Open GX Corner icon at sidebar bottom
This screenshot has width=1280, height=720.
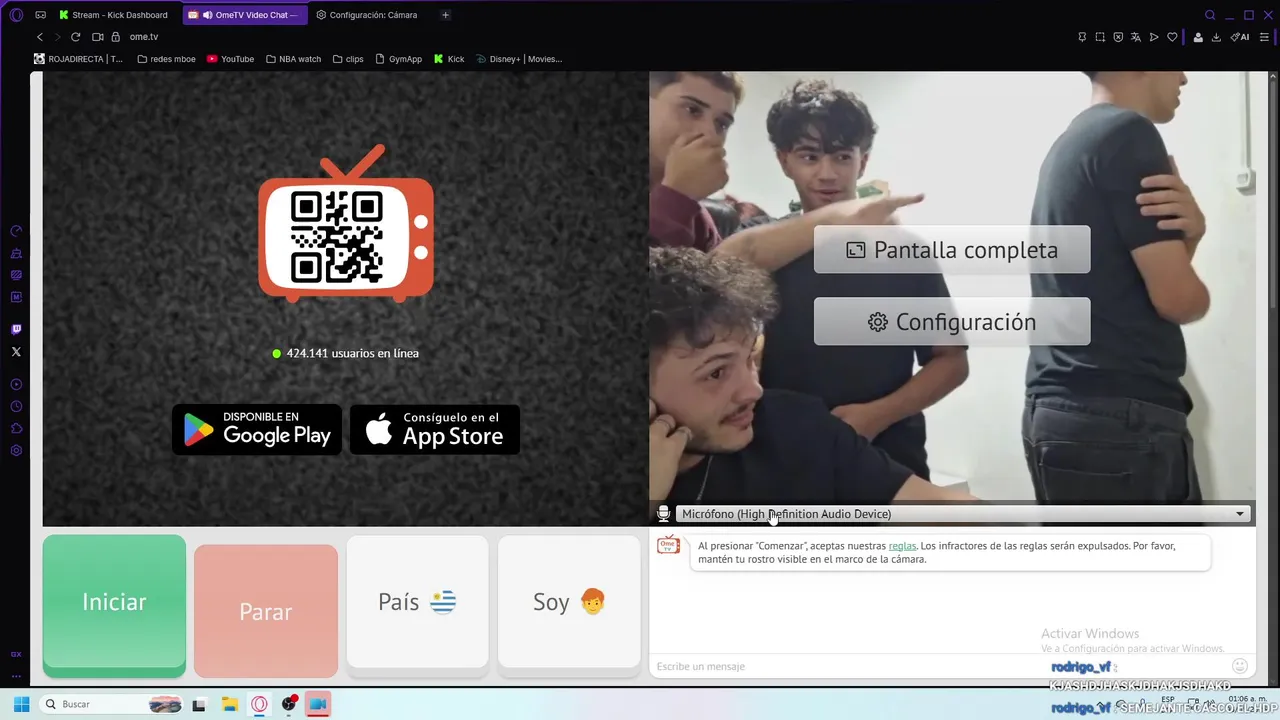click(16, 654)
